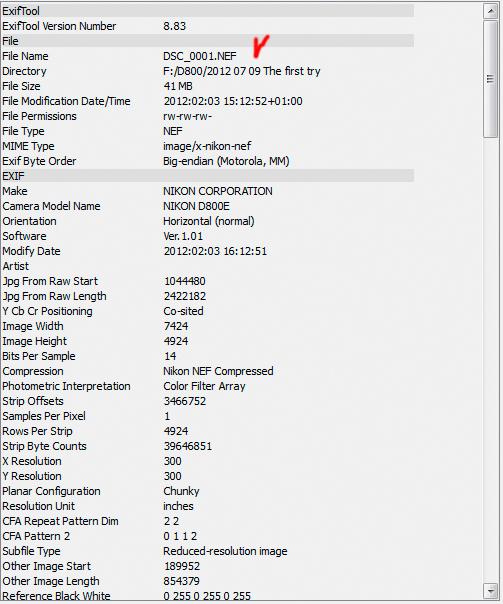Click the Other Image Start value 189952
Screen dimensions: 503x604
(182, 567)
